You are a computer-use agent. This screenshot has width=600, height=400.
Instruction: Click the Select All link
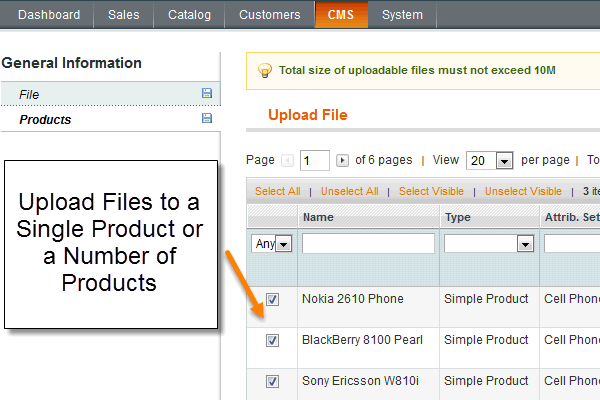tap(277, 191)
